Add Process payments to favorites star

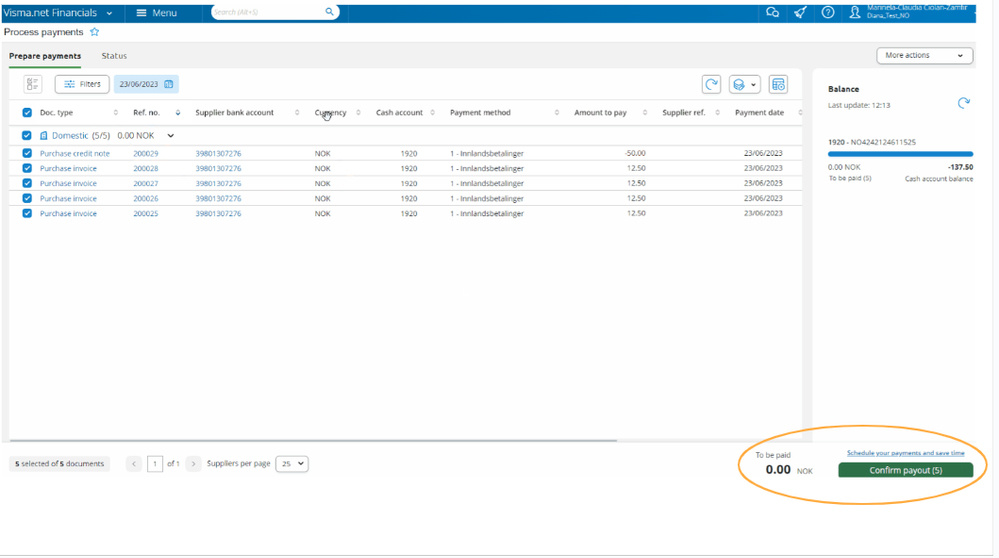point(94,32)
